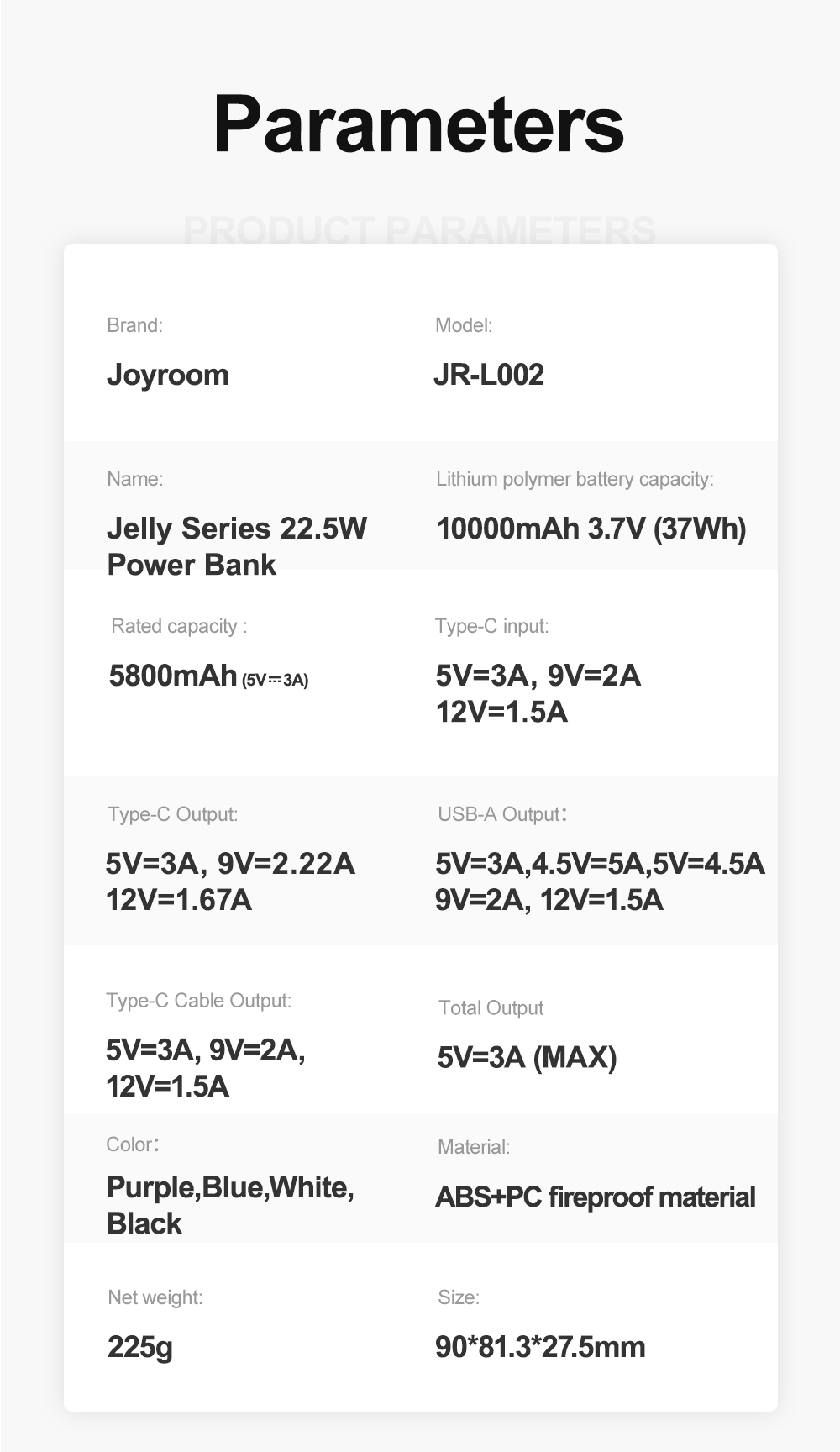
Task: Click the 10000mAh 3.7V (37Wh) battery capacity
Action: click(x=591, y=529)
